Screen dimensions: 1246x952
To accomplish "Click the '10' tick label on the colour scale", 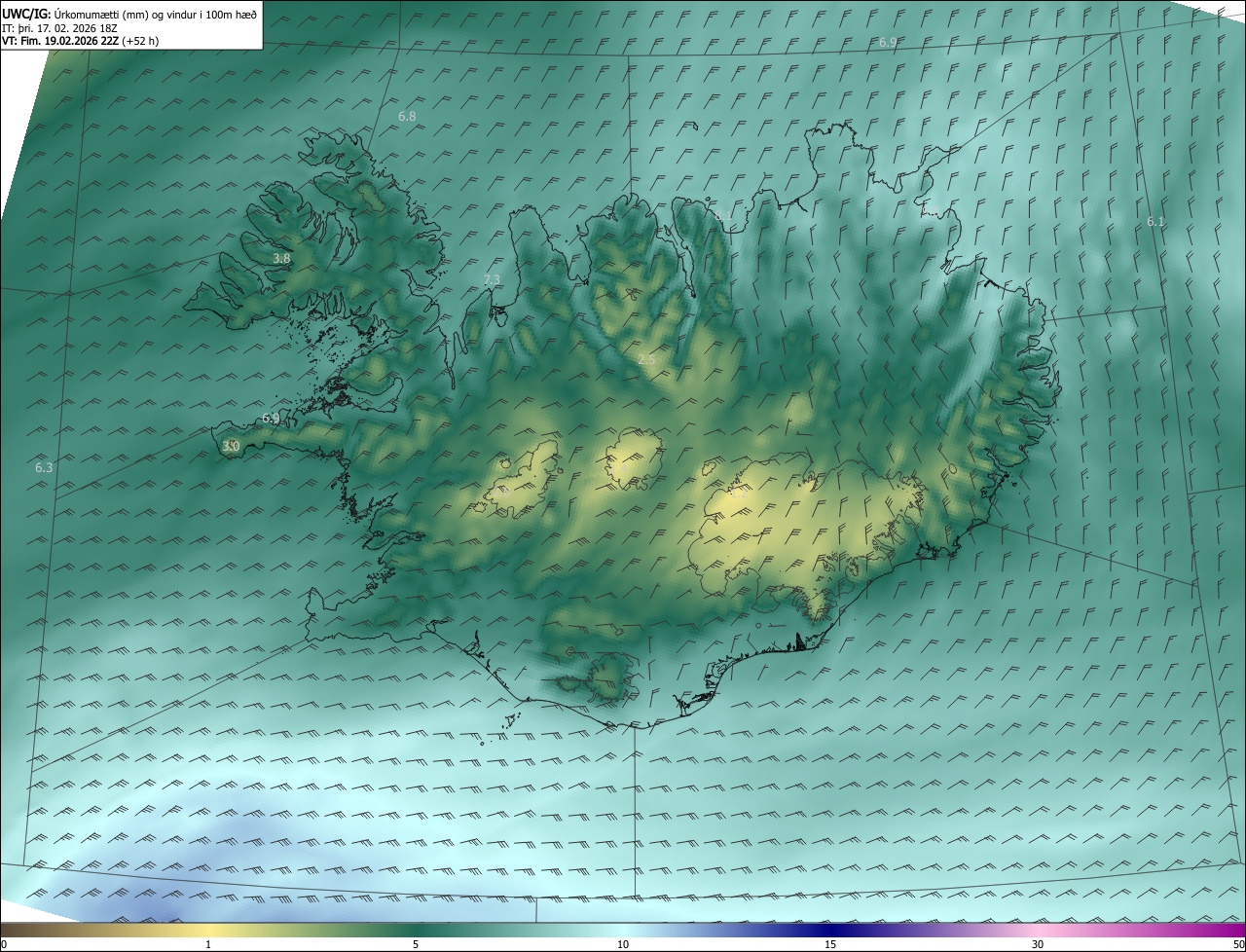I will pos(623,945).
